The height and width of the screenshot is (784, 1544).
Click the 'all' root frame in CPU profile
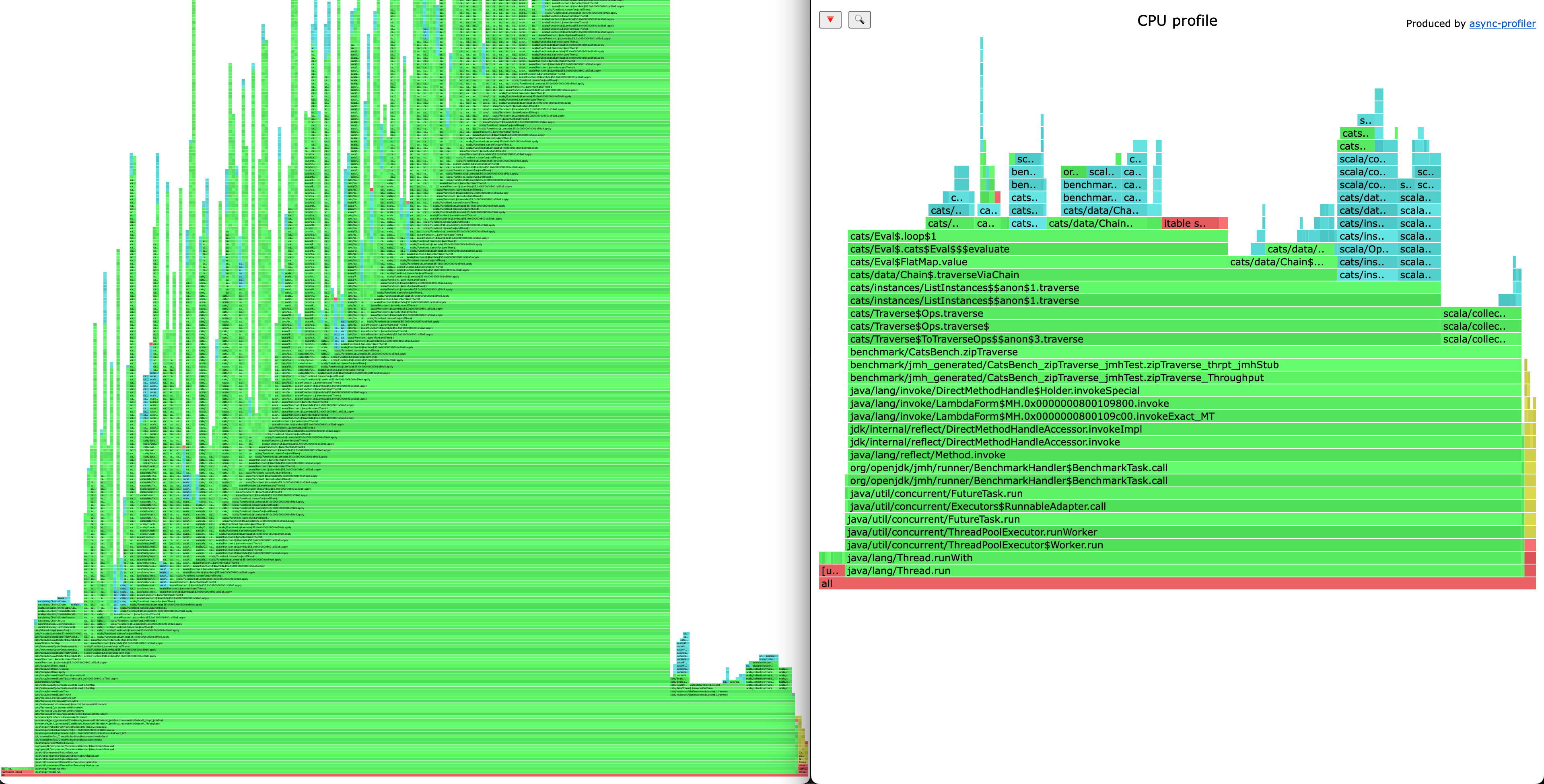pos(1177,583)
